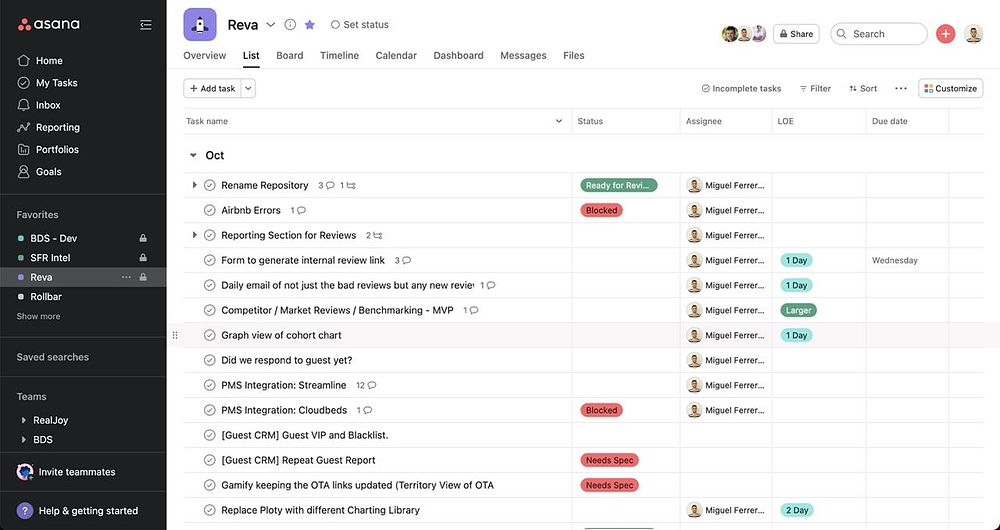
Task: Click the project members avatars
Action: [744, 34]
